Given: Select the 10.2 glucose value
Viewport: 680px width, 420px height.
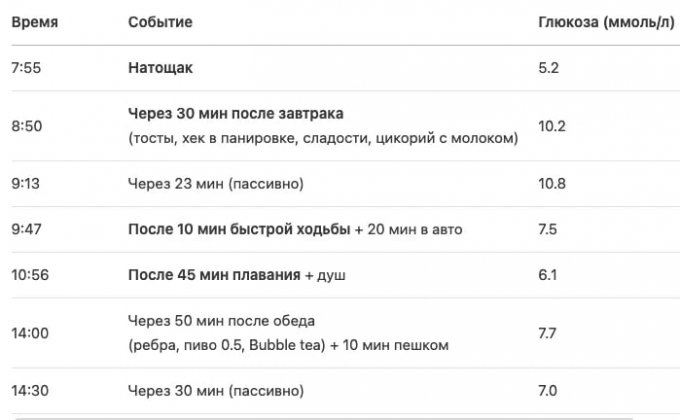Looking at the screenshot, I should (x=552, y=126).
